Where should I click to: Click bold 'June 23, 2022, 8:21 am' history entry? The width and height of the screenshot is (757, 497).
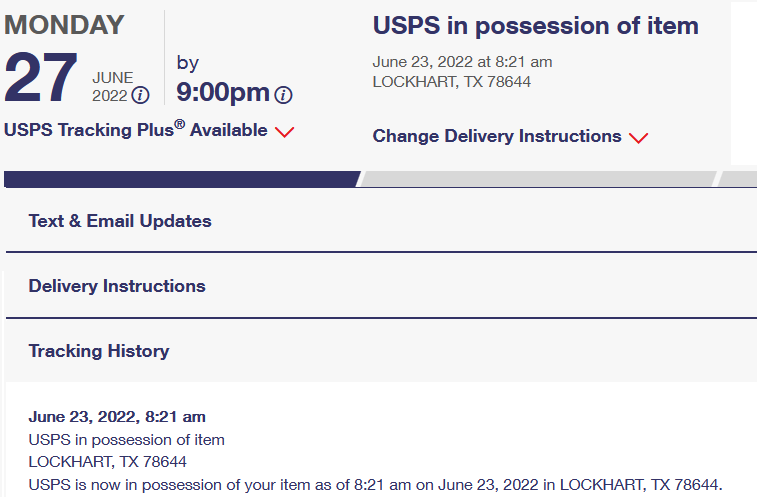117,417
